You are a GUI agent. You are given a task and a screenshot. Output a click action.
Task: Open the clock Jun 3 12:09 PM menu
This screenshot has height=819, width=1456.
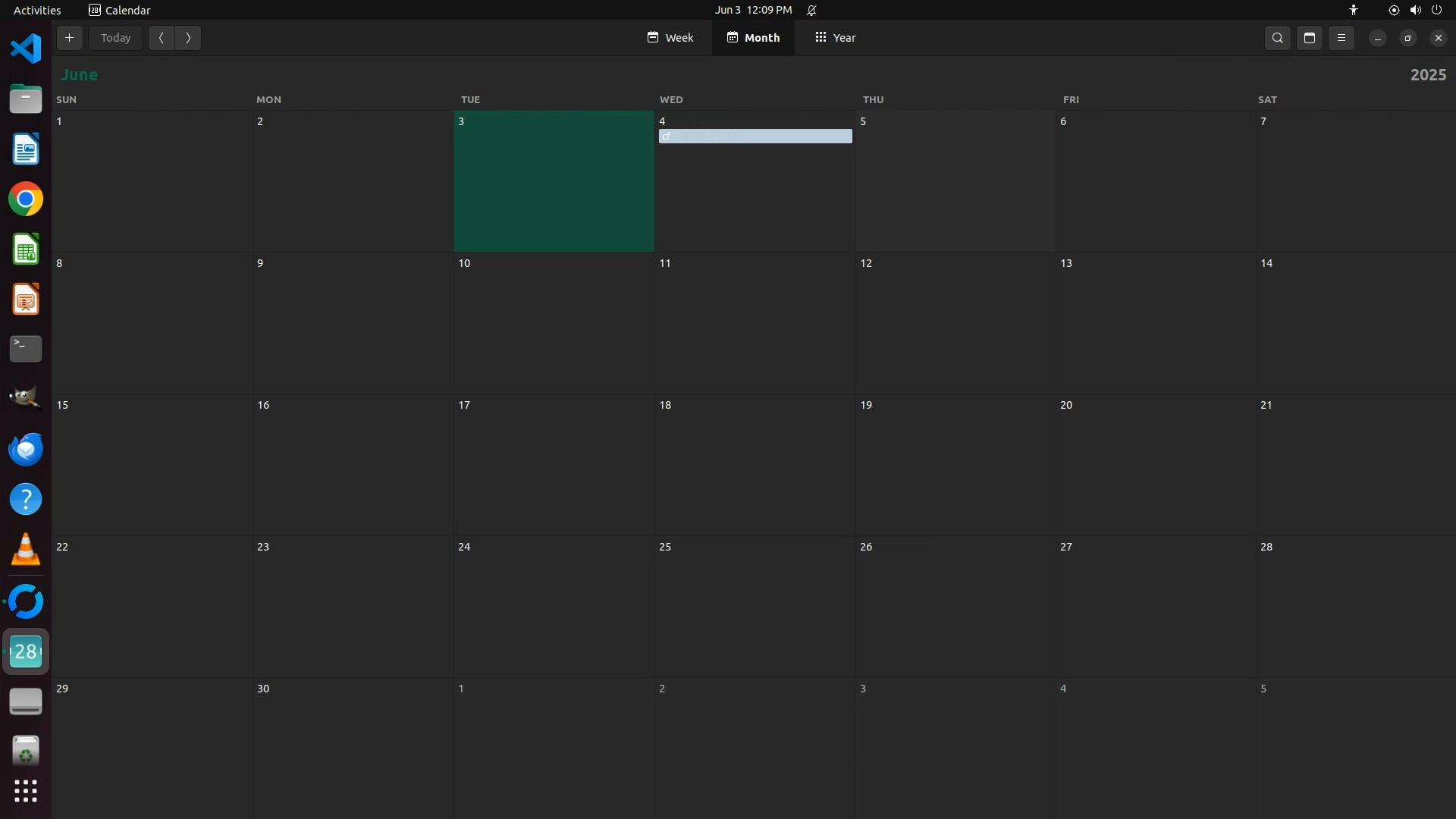(x=753, y=10)
